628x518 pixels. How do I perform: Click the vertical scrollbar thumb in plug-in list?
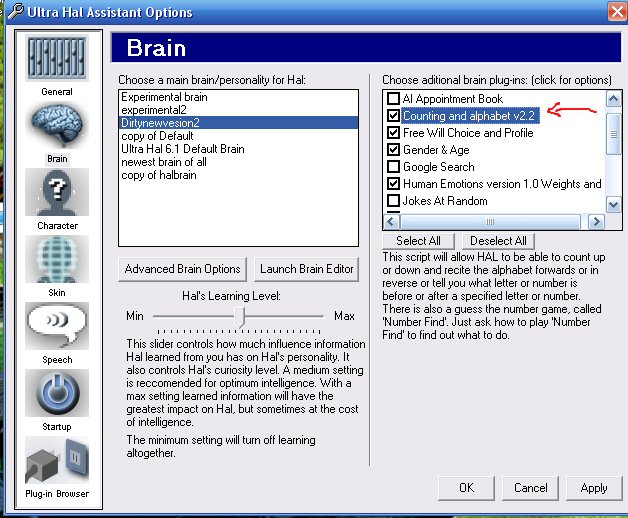pyautogui.click(x=613, y=134)
